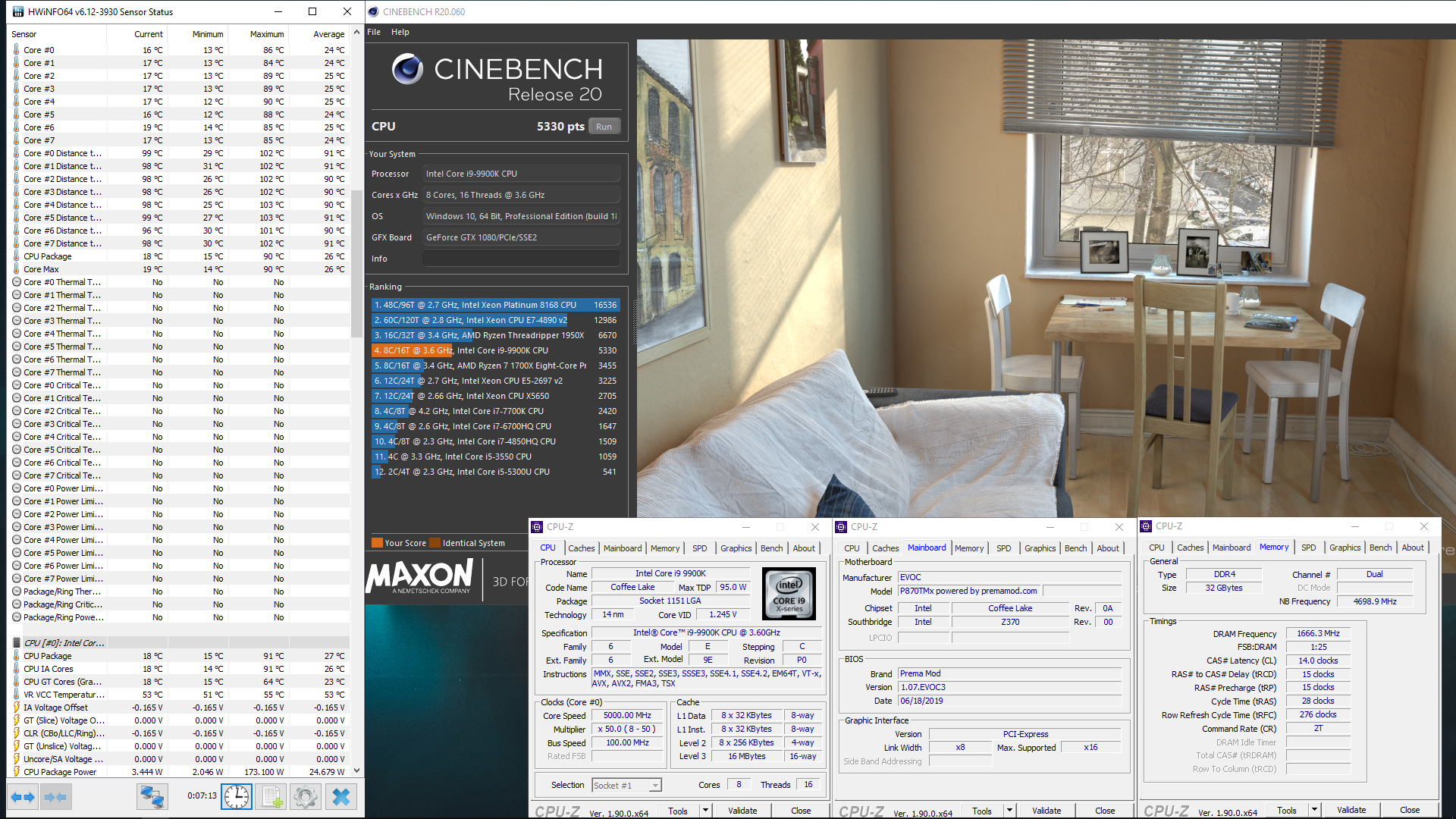
Task: Open Tools dropdown arrow in CPU-Z Mainboard window
Action: pyautogui.click(x=1009, y=811)
